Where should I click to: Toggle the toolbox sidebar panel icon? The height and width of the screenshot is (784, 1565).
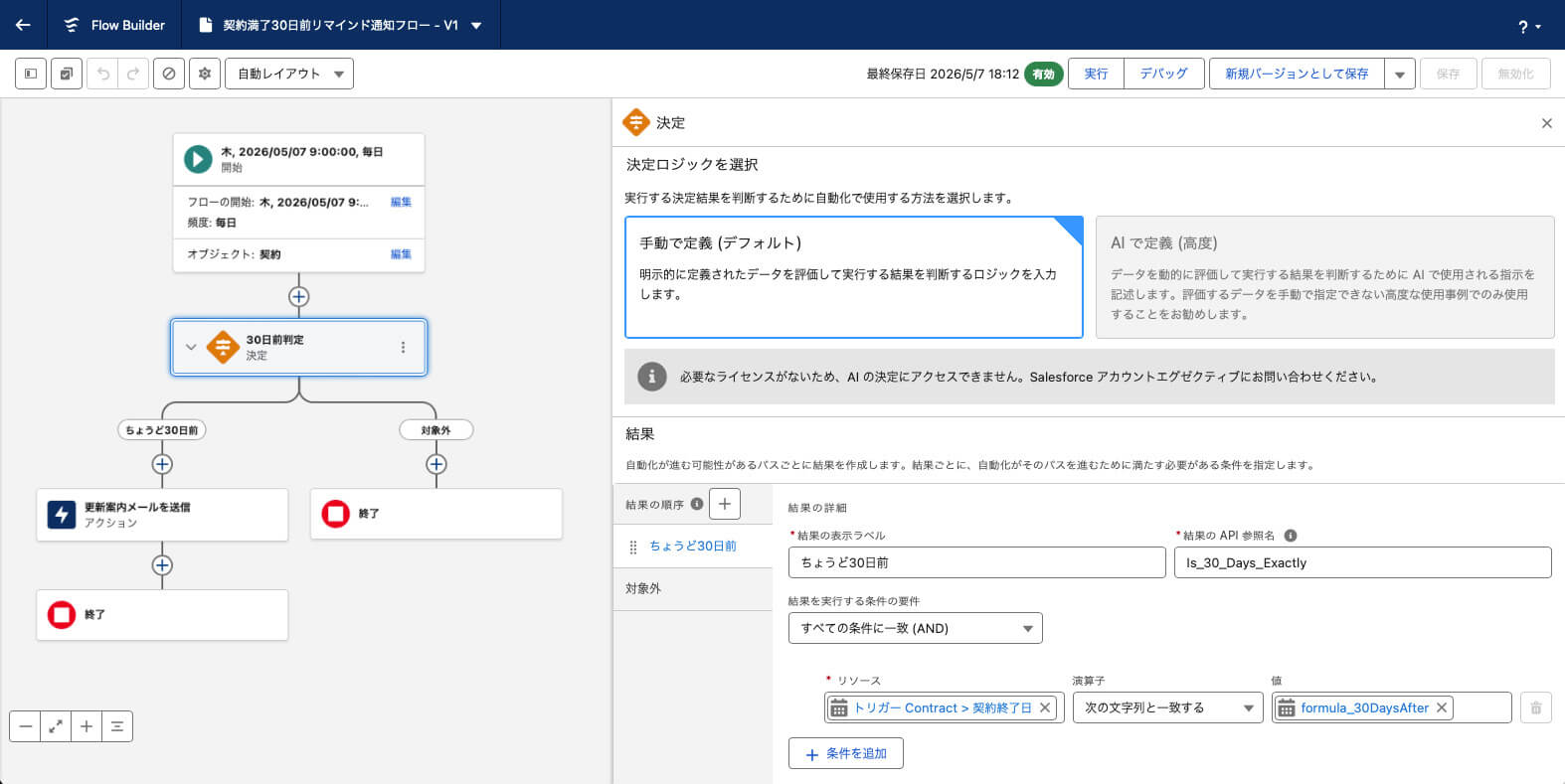click(x=31, y=74)
